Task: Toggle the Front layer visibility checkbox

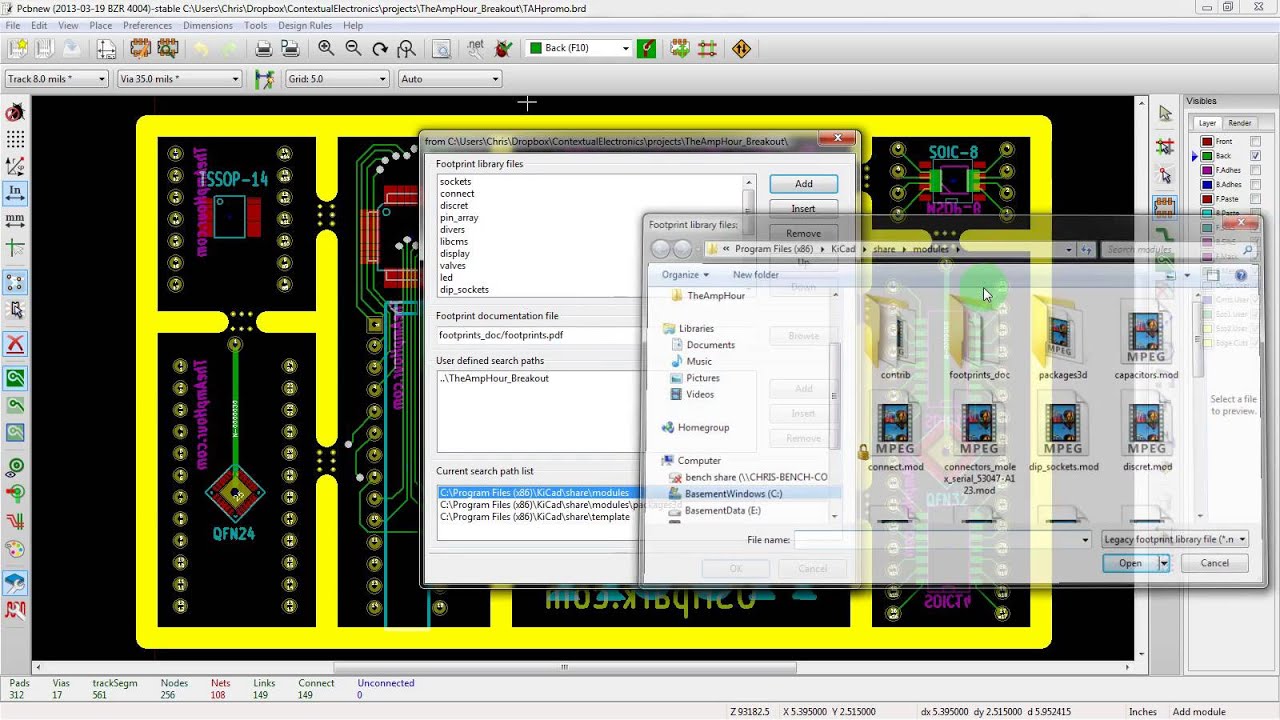Action: (x=1255, y=141)
